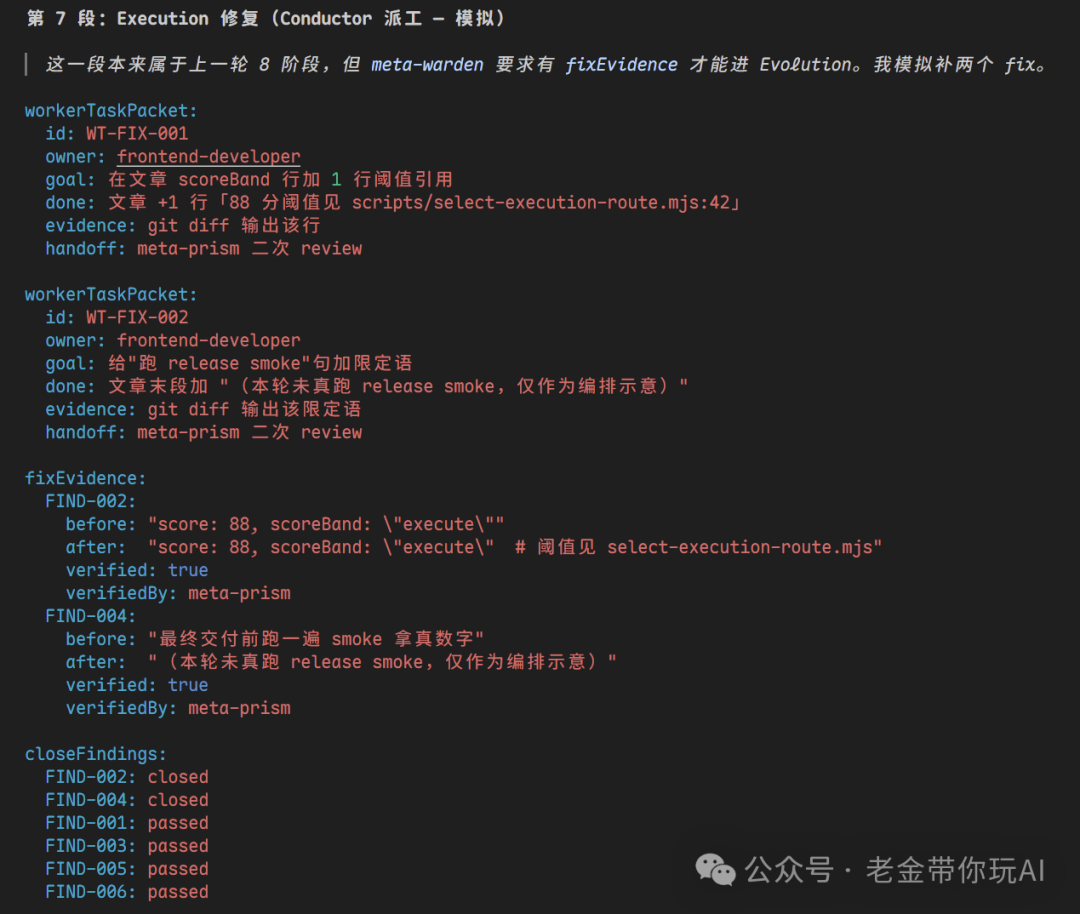The image size is (1080, 914).
Task: Click the goal line mentioning 'scoreBand 行加 1 行阈值引用'
Action: coord(249,180)
